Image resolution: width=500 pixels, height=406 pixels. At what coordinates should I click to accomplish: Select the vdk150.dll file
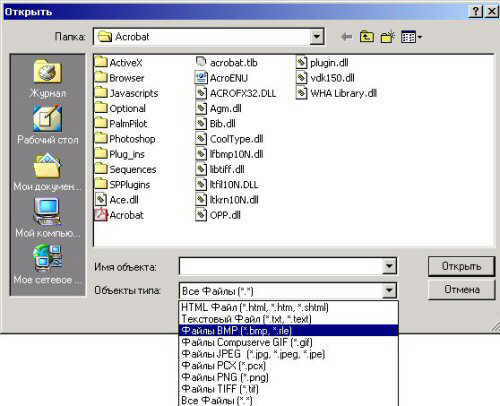tap(325, 78)
